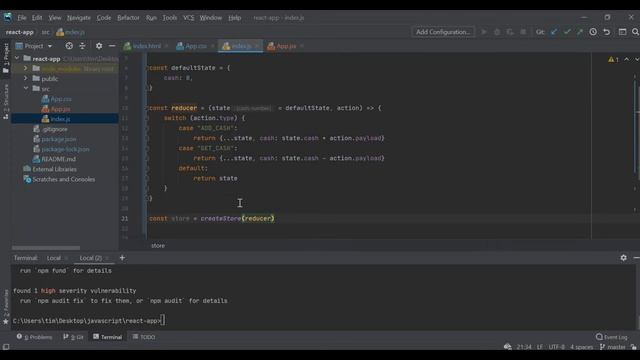Screen dimensions: 640x360
Task: Toggle the Favorites tool window strip button
Action: point(6,307)
